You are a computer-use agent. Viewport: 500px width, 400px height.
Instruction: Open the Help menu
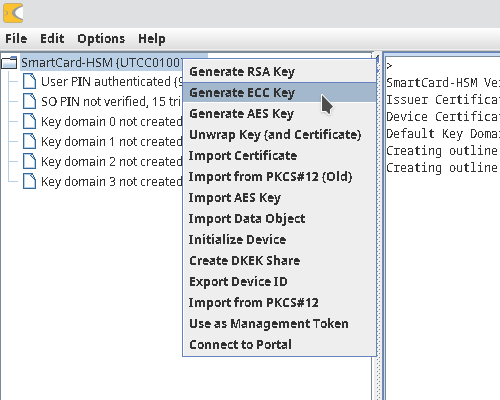(x=152, y=39)
